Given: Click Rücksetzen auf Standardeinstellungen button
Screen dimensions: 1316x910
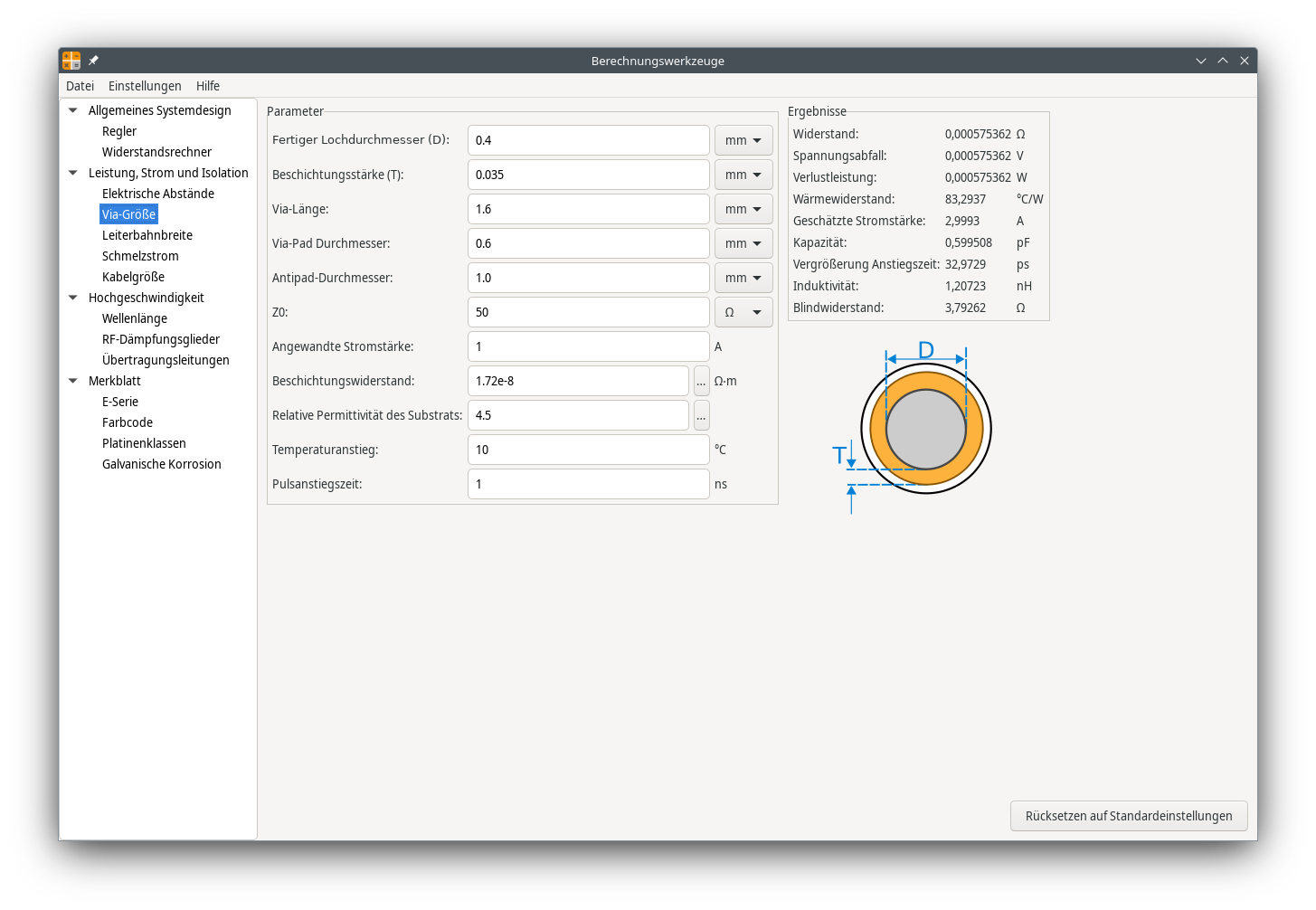Looking at the screenshot, I should [x=1128, y=816].
